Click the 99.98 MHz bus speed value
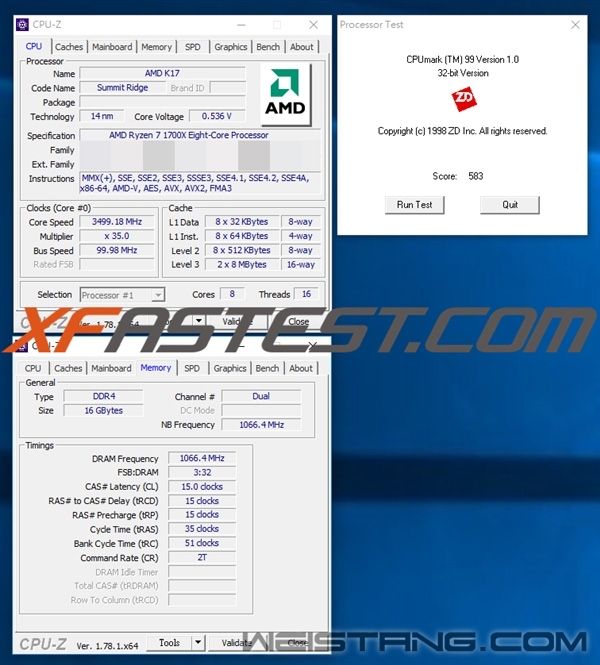The image size is (600, 665). pyautogui.click(x=117, y=250)
